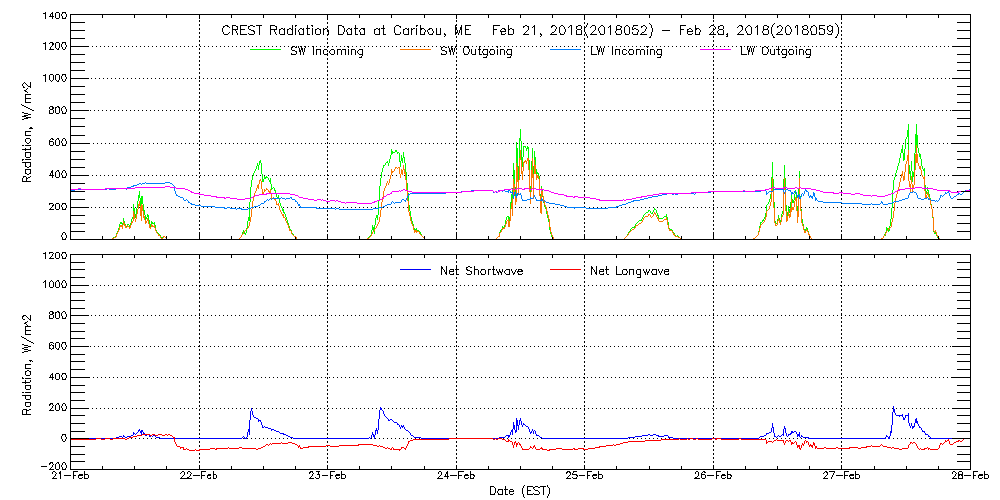
Task: Click the -200 tick on lower chart
Action: (50, 467)
